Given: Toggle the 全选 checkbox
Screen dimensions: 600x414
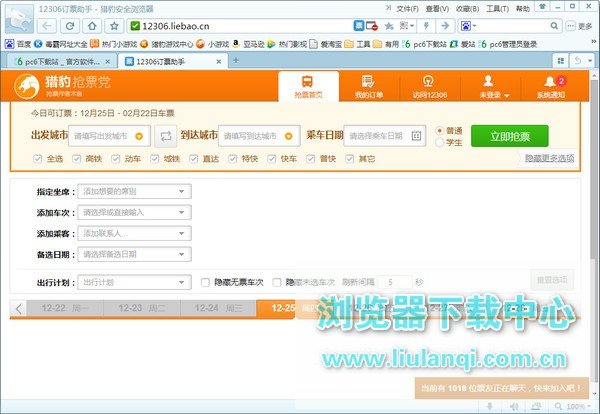Looking at the screenshot, I should click(x=38, y=158).
